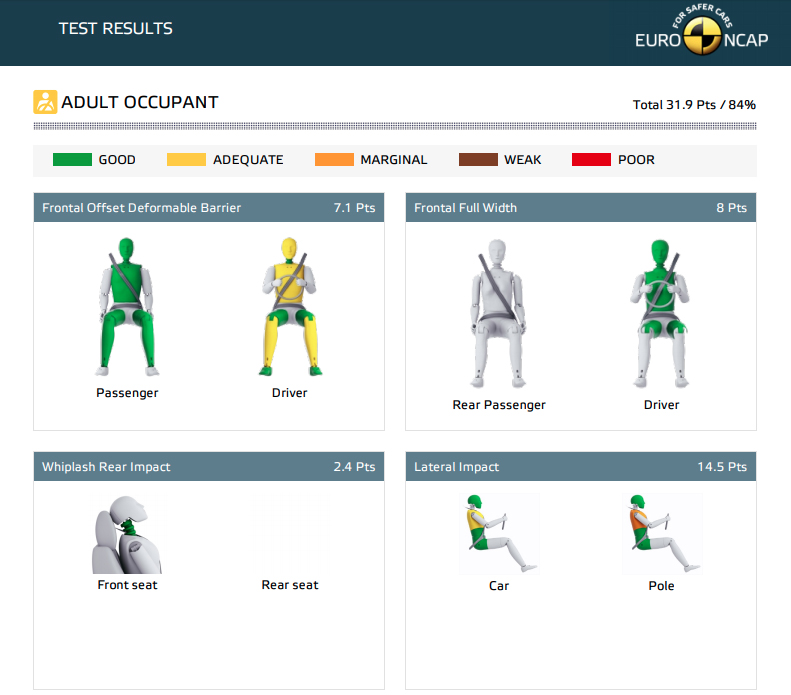This screenshot has height=695, width=791.
Task: Click the full width rear passenger dummy
Action: click(x=499, y=313)
